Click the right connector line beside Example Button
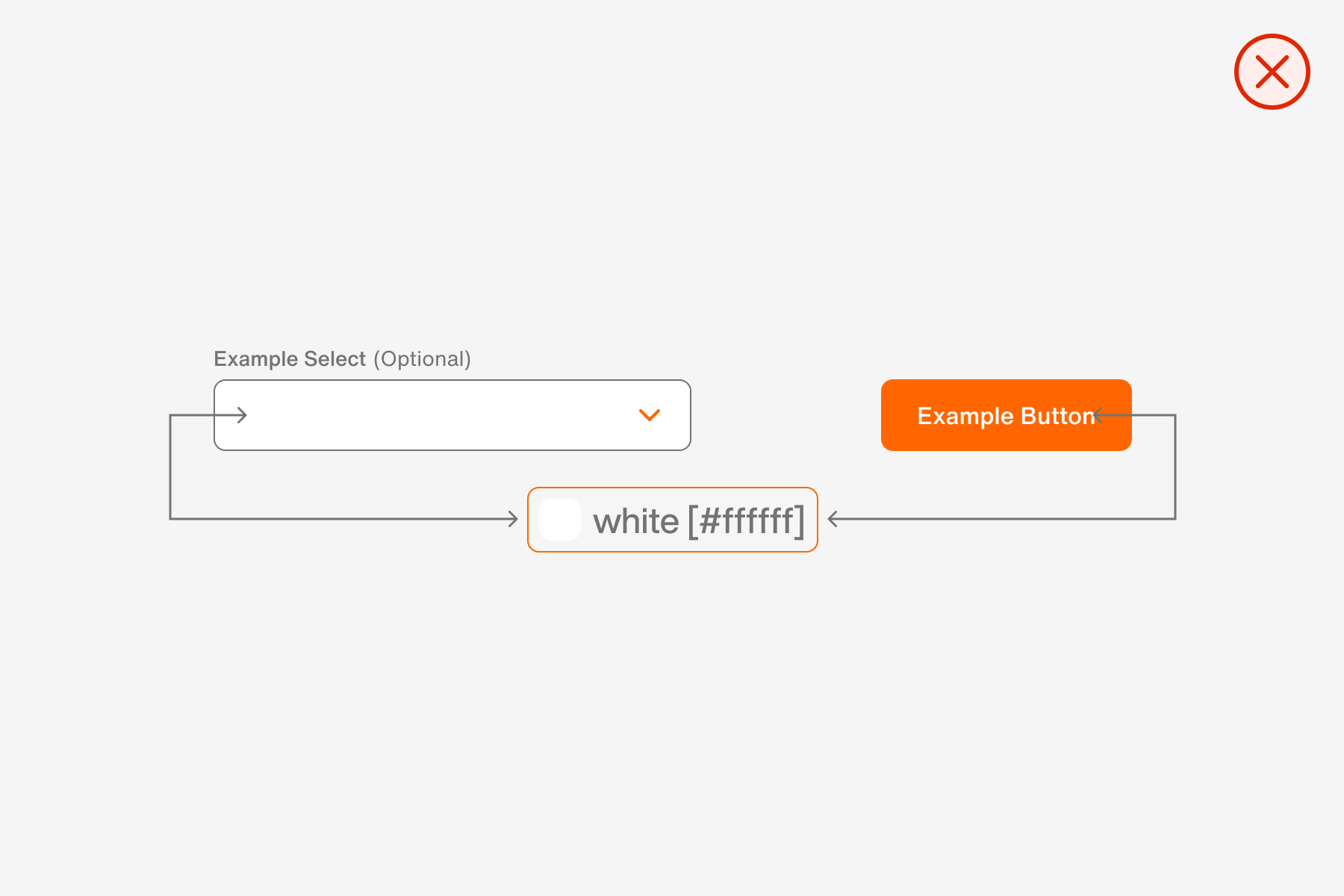 pos(1154,415)
